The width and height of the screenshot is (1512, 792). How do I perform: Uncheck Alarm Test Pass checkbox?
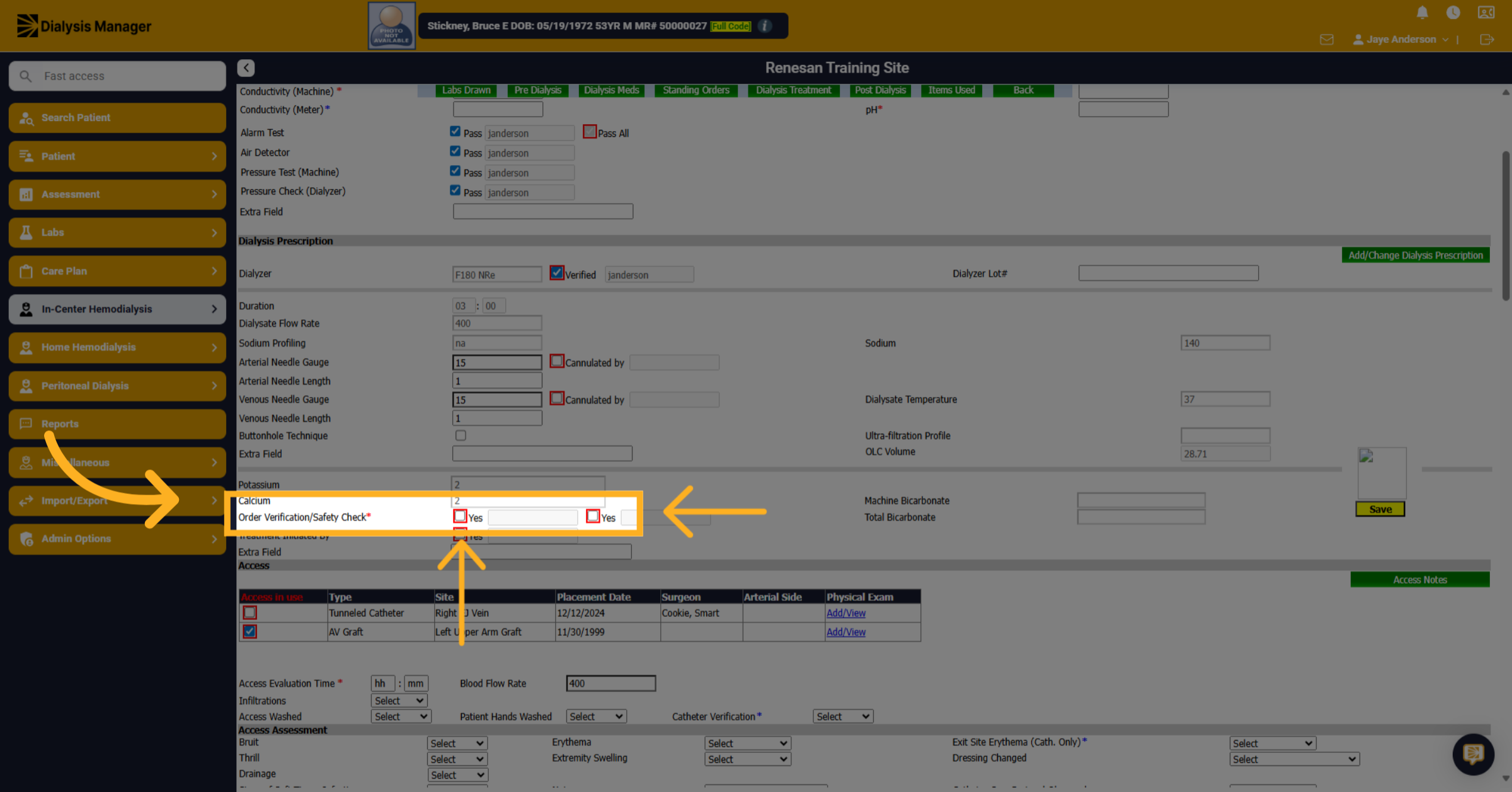(x=455, y=131)
